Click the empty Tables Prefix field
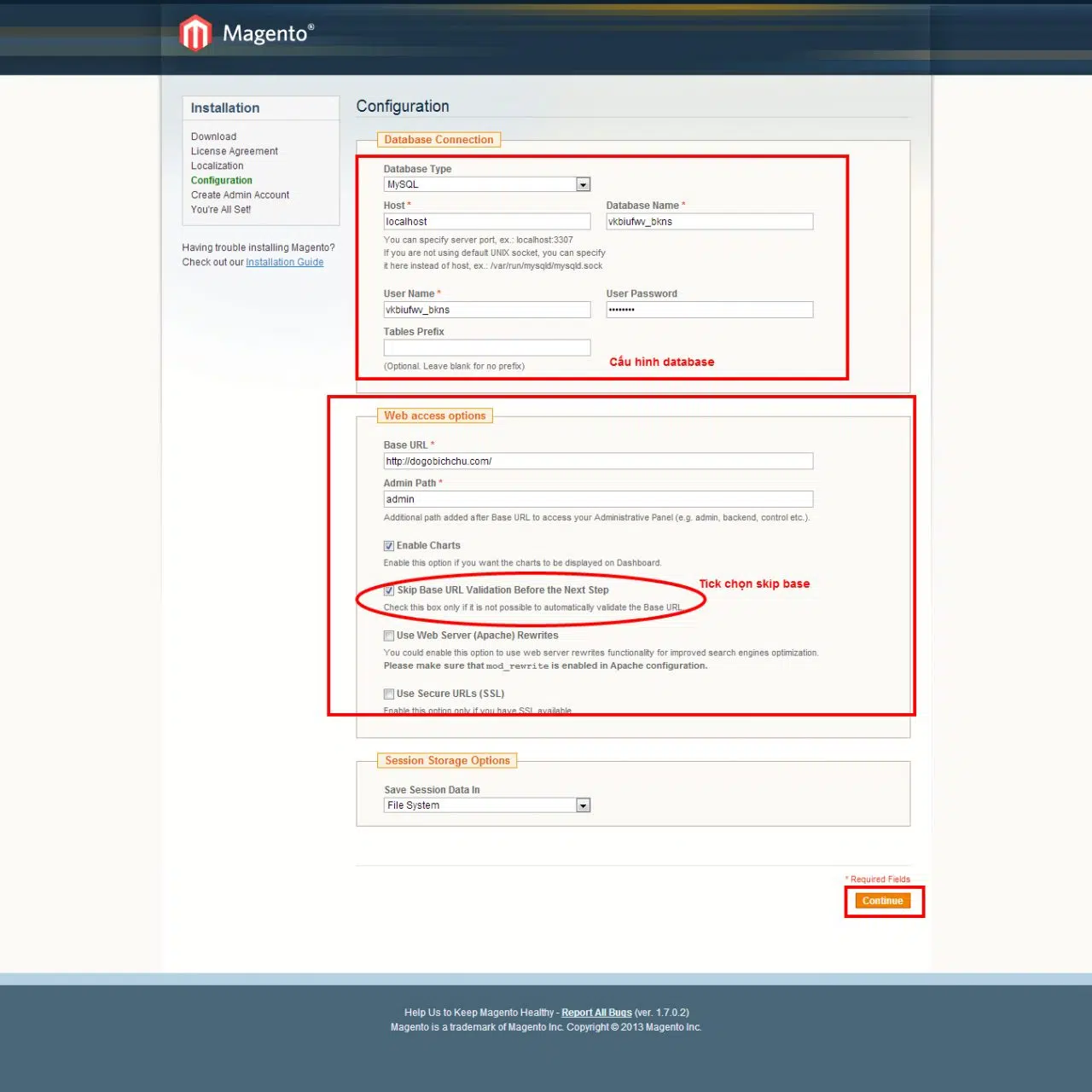This screenshot has height=1092, width=1092. click(x=486, y=348)
